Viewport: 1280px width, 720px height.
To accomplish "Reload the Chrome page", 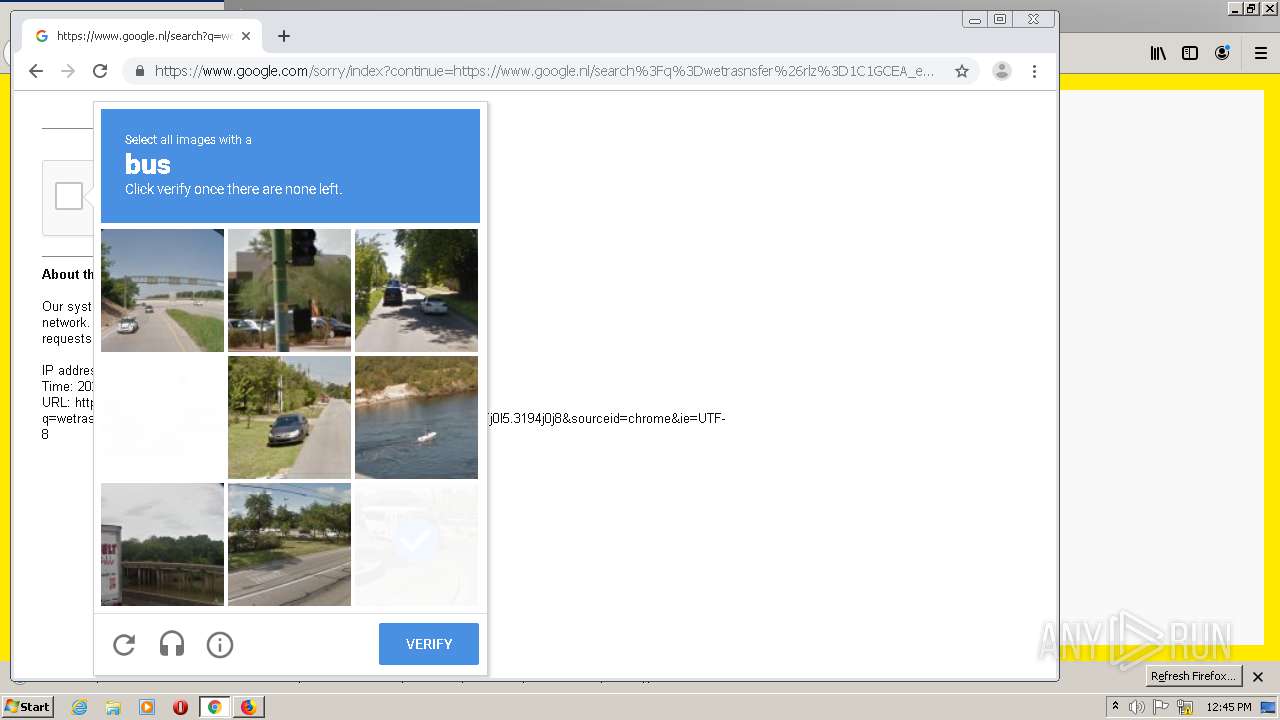I will click(100, 71).
